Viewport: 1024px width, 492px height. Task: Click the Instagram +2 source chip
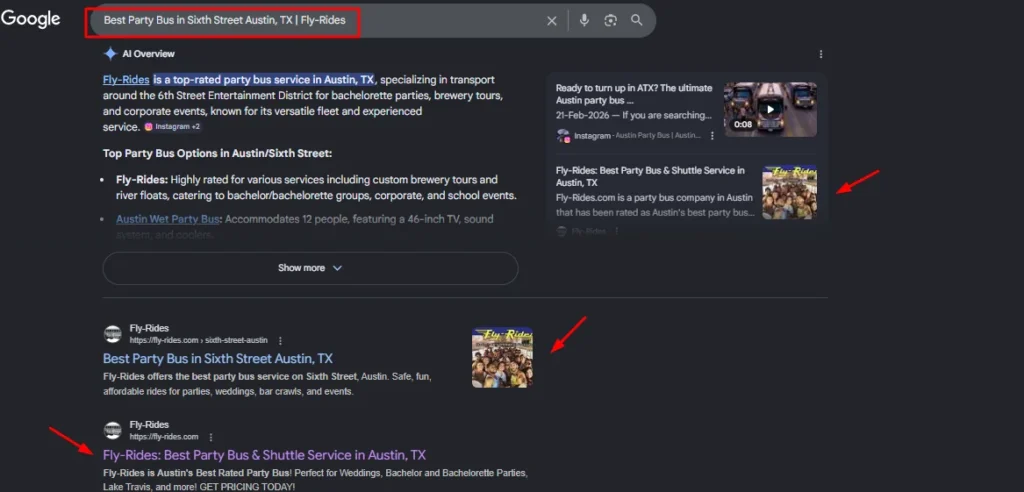point(172,127)
